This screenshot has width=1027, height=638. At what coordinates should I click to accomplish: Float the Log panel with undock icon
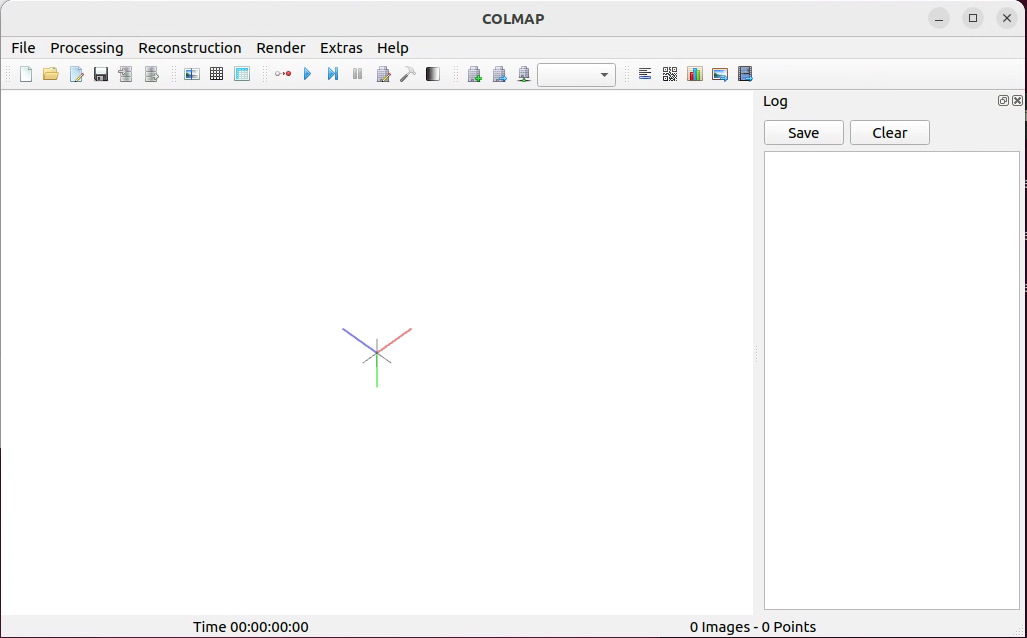coord(1003,100)
